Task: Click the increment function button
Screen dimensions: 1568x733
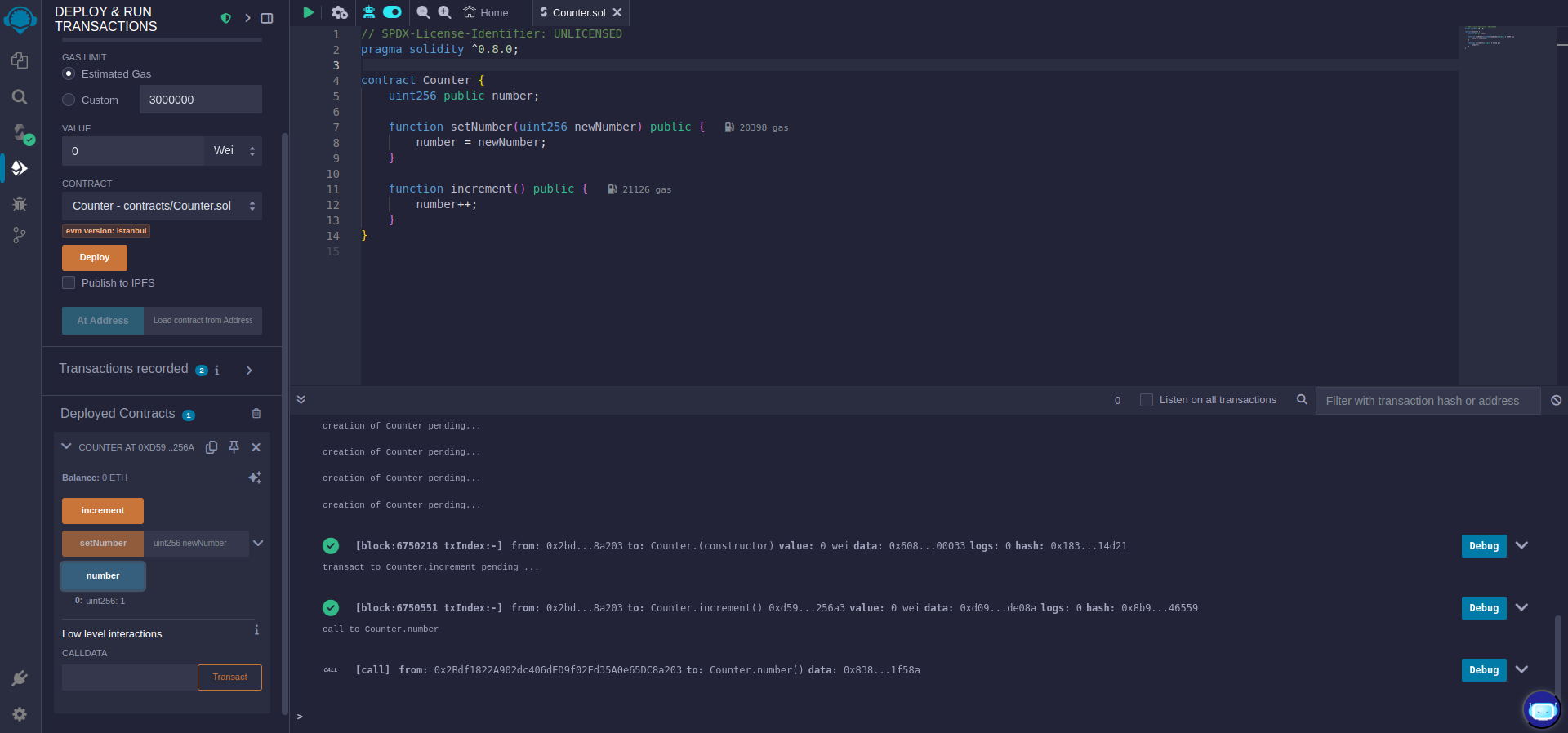Action: (103, 511)
